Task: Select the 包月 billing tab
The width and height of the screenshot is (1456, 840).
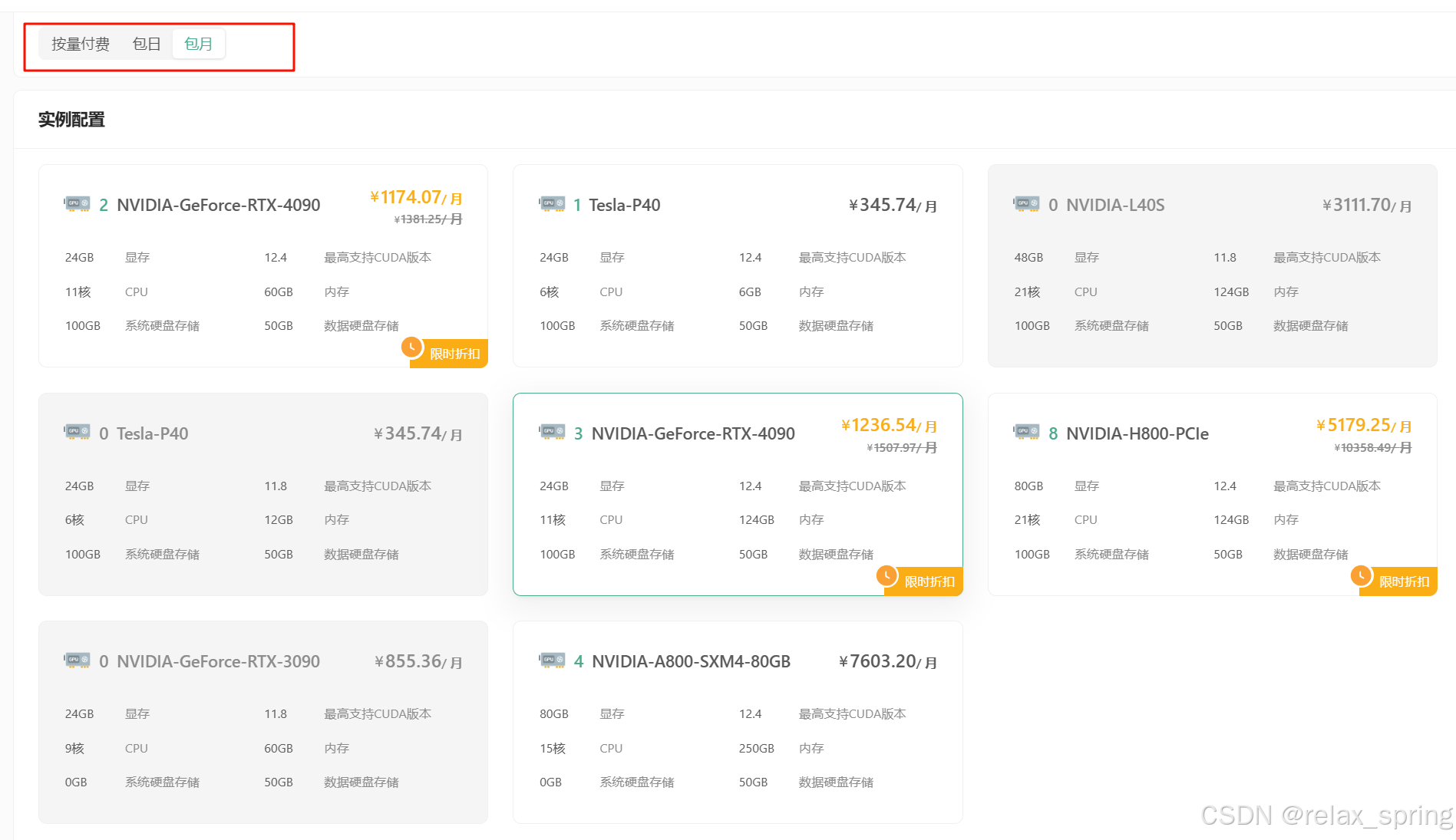Action: point(199,44)
